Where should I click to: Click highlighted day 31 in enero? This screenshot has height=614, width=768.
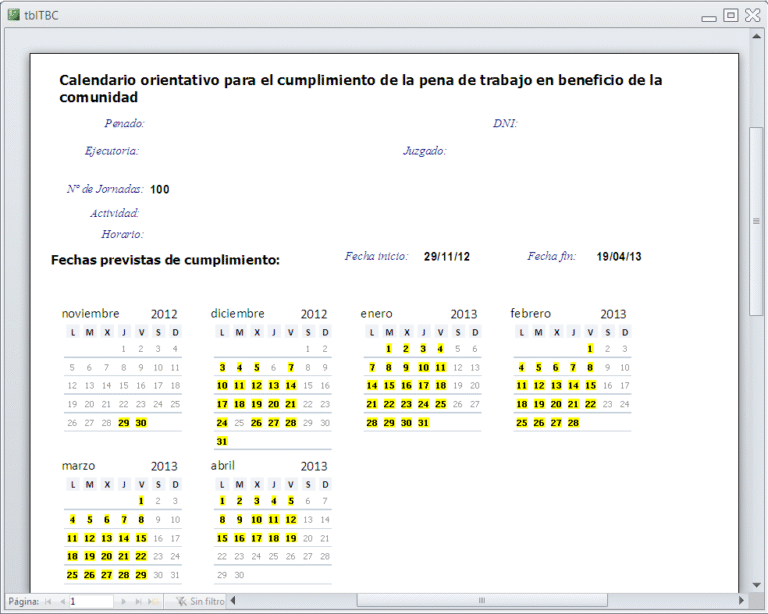coord(424,423)
